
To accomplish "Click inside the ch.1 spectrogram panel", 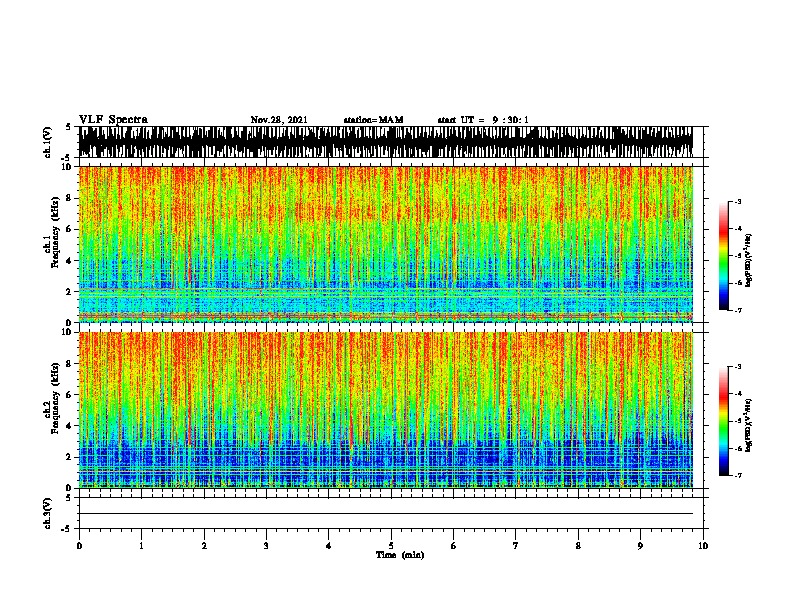I will tap(386, 244).
